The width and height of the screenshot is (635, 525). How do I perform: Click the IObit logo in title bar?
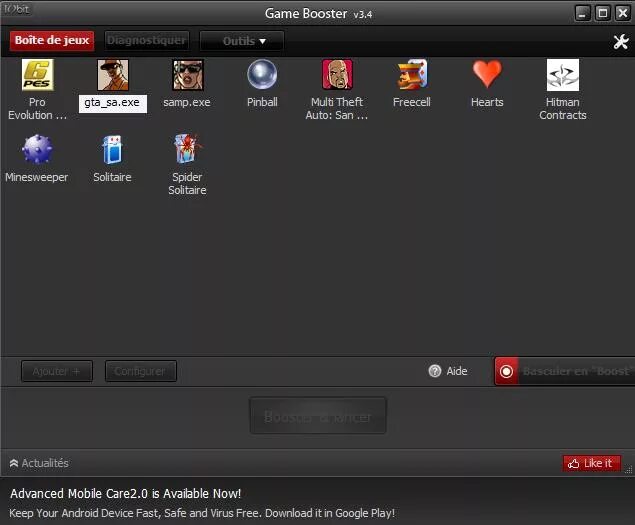(x=17, y=9)
